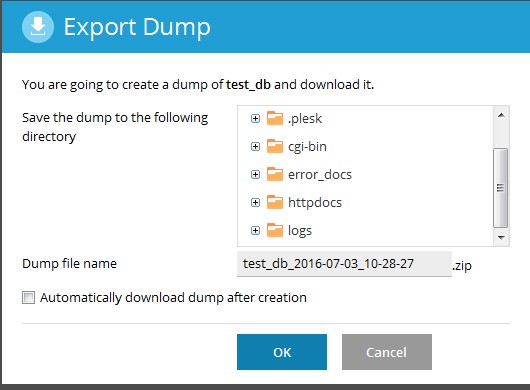Choose the httpdocs directory label
The height and width of the screenshot is (390, 530).
click(x=315, y=202)
